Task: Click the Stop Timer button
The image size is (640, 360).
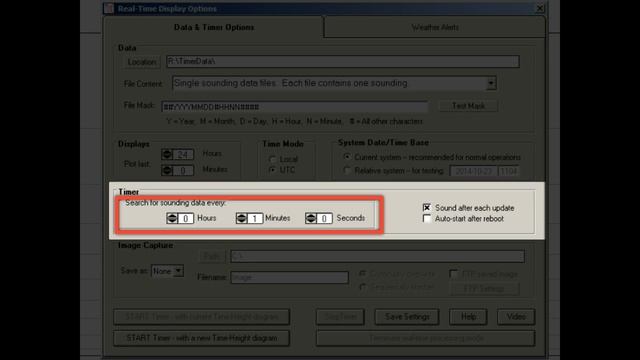Action: (x=340, y=317)
